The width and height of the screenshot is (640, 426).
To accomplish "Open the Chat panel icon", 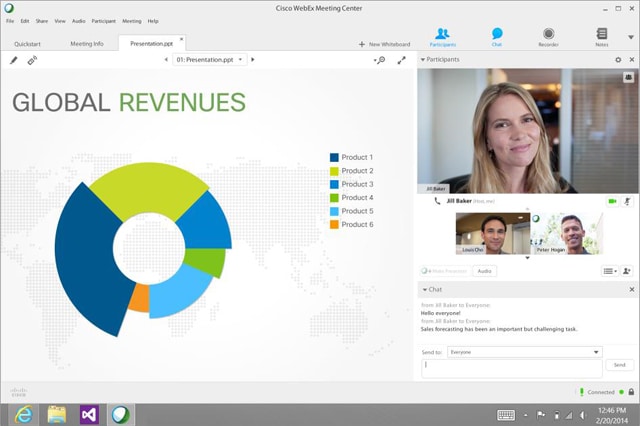I will pos(497,37).
